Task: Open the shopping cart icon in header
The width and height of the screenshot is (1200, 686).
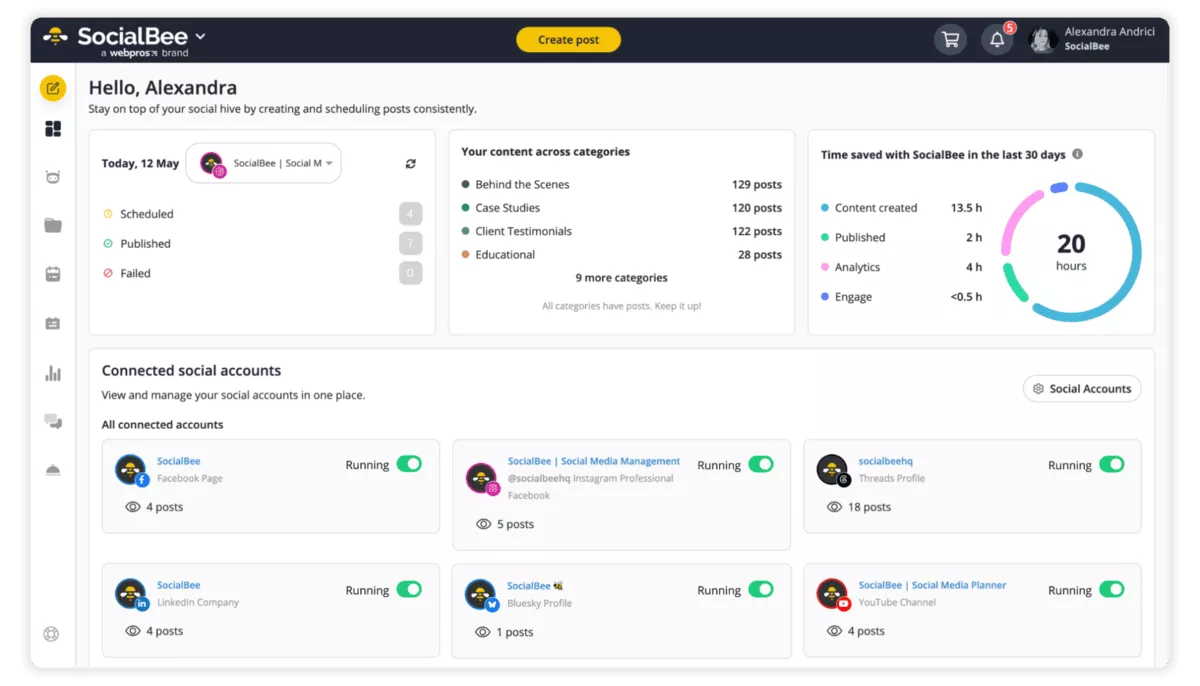Action: pos(950,40)
